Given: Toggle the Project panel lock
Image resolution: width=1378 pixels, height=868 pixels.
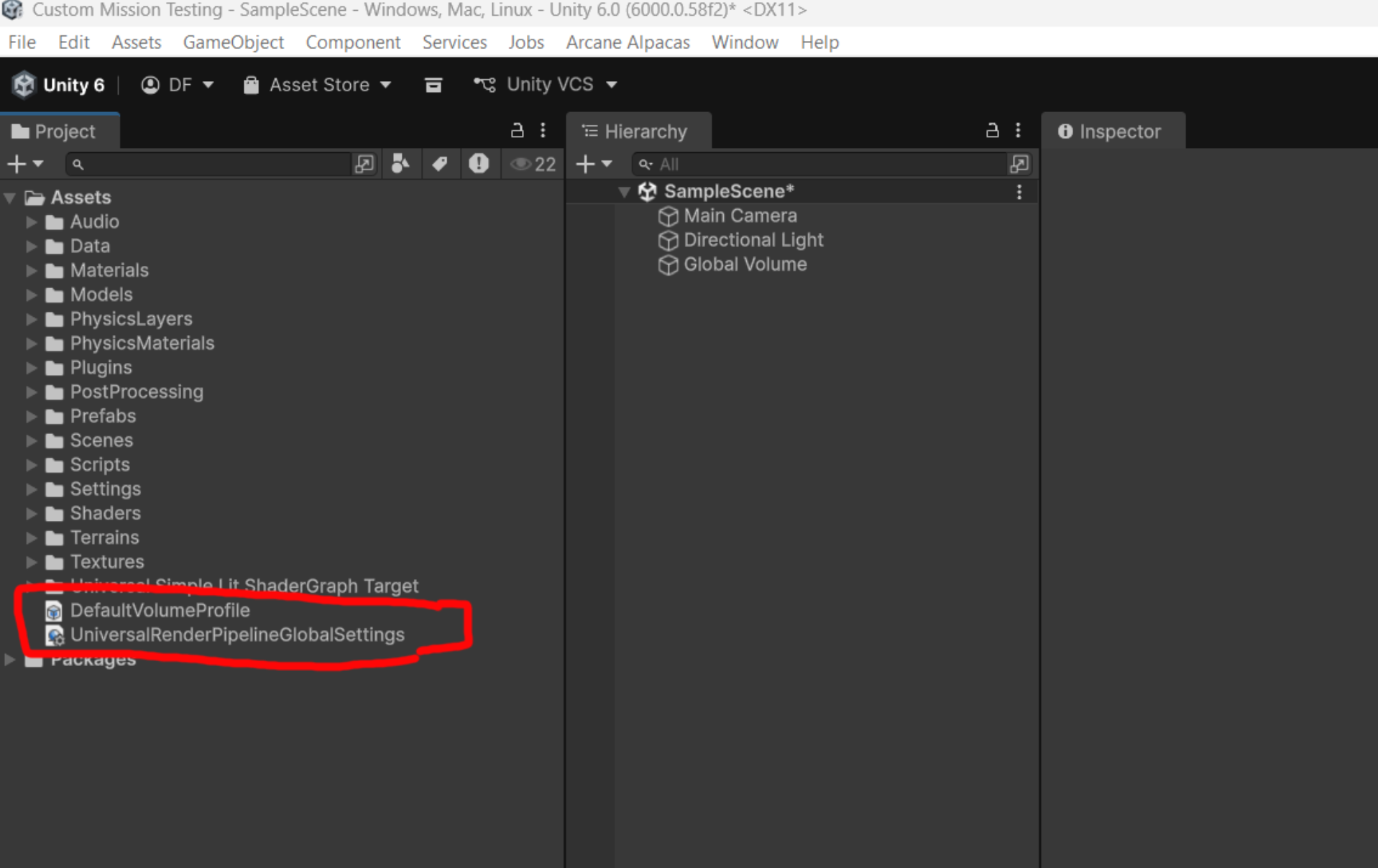Looking at the screenshot, I should (517, 130).
